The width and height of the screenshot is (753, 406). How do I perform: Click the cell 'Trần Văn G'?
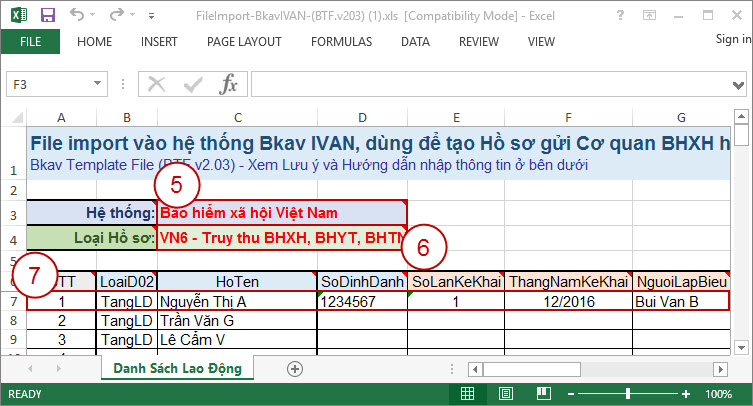pyautogui.click(x=237, y=320)
